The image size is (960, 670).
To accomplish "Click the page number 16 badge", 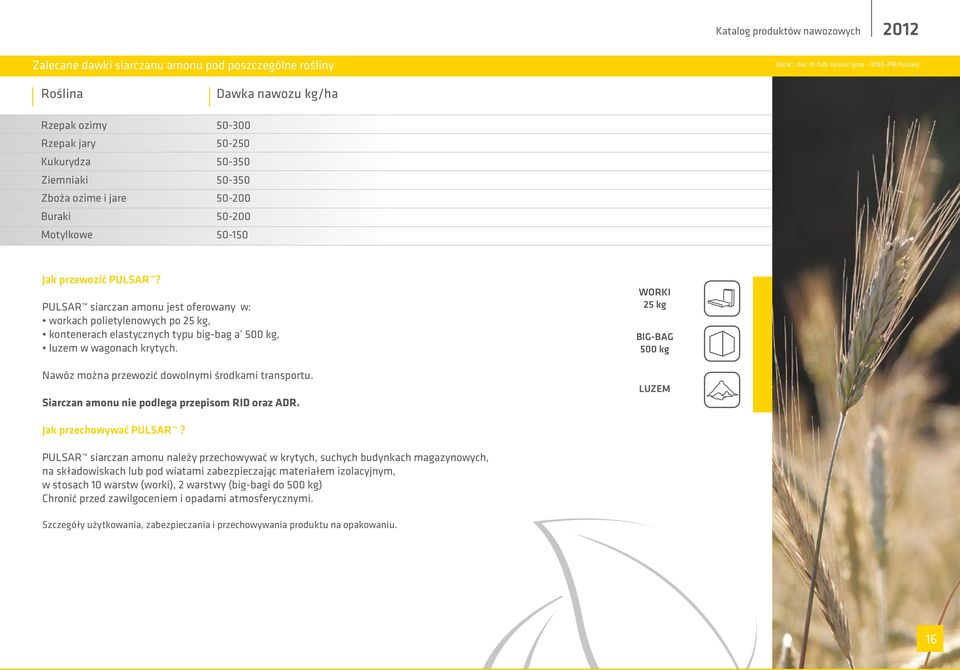I will pos(930,639).
